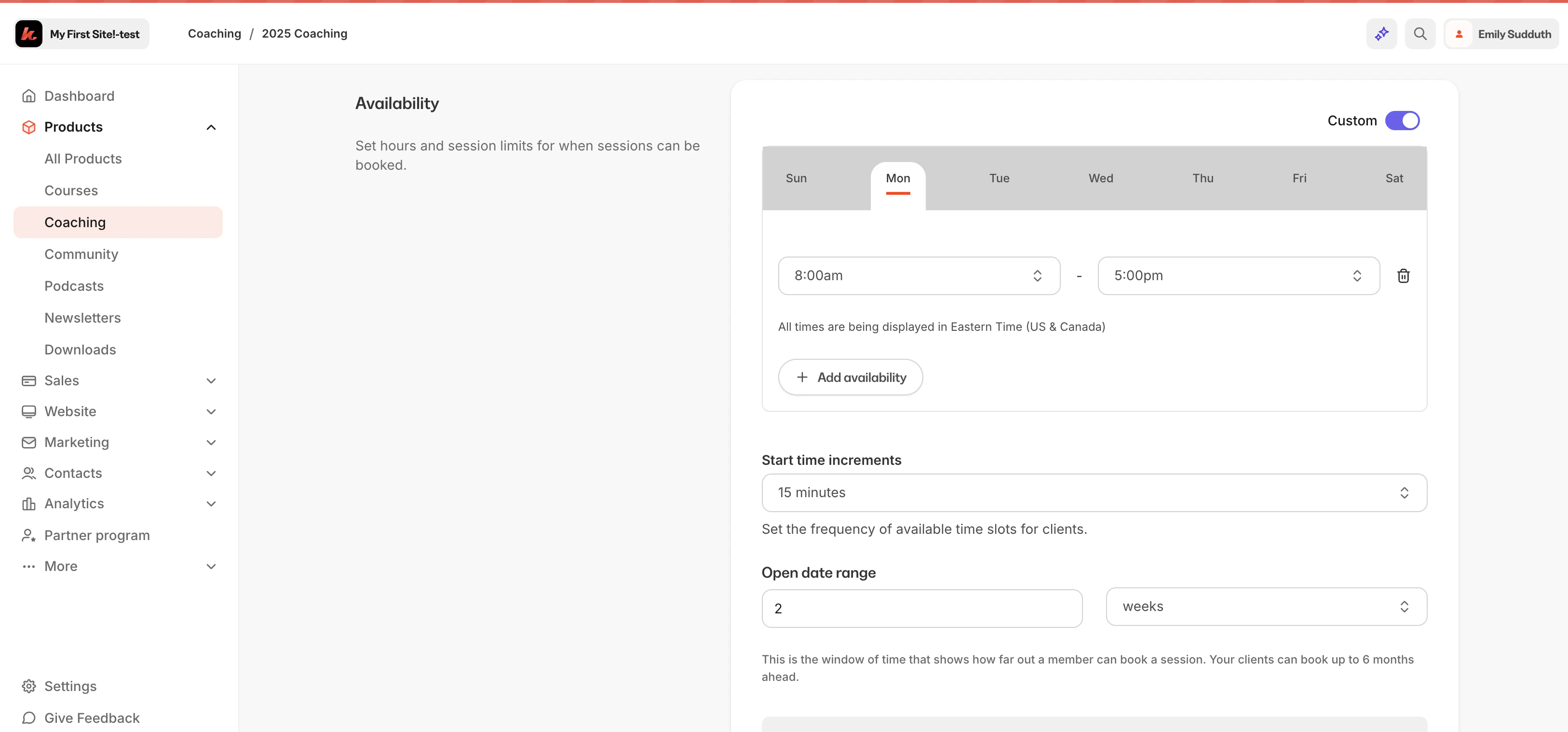Collapse the Products section in sidebar
The height and width of the screenshot is (732, 1568).
[x=211, y=127]
